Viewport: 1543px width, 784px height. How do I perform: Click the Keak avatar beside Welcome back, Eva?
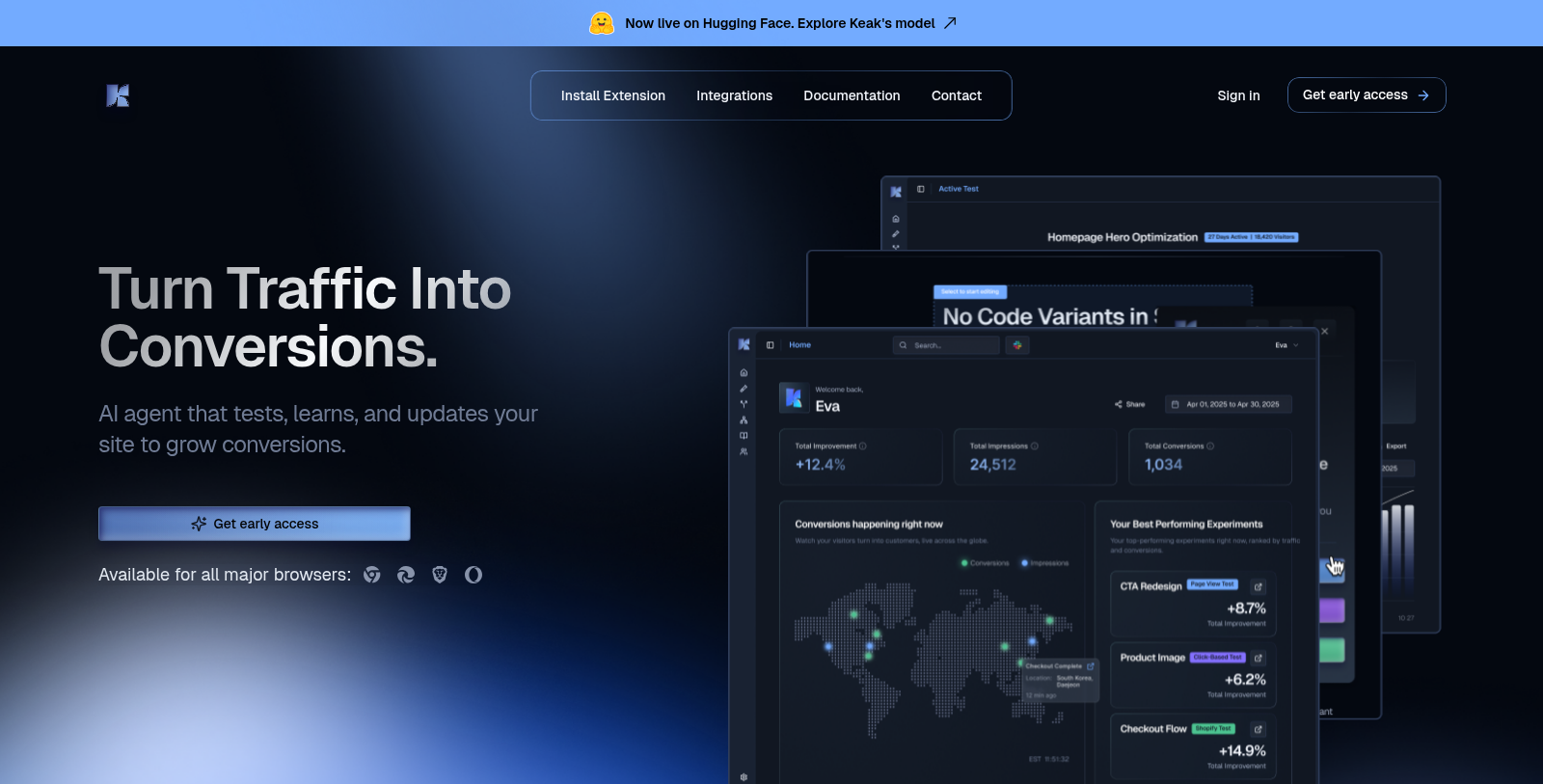tap(794, 397)
